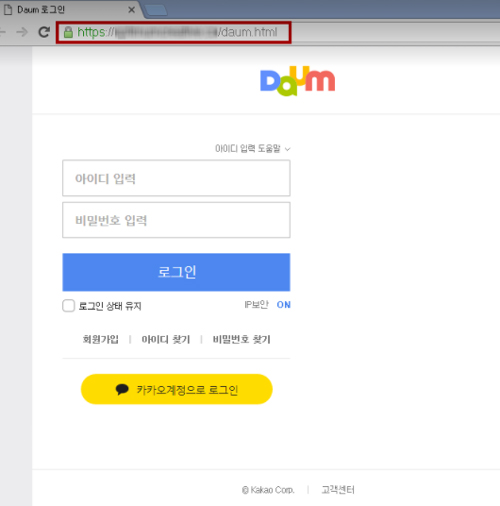
Task: Open the 회원가입 link
Action: coord(100,339)
